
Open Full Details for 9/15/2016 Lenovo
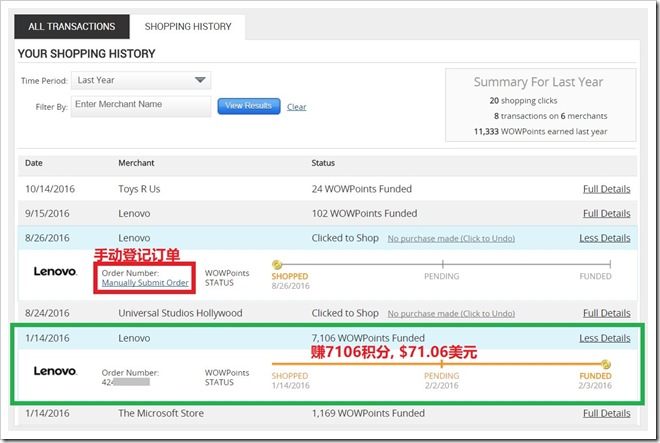606,213
